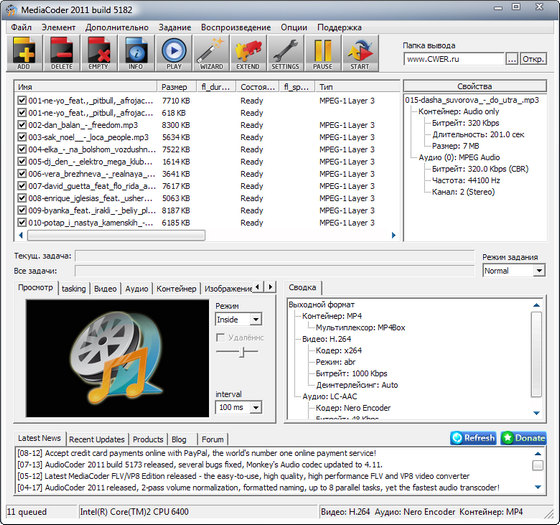Click the 'Имя' column header
Image resolution: width=560 pixels, height=525 pixels.
click(x=85, y=87)
